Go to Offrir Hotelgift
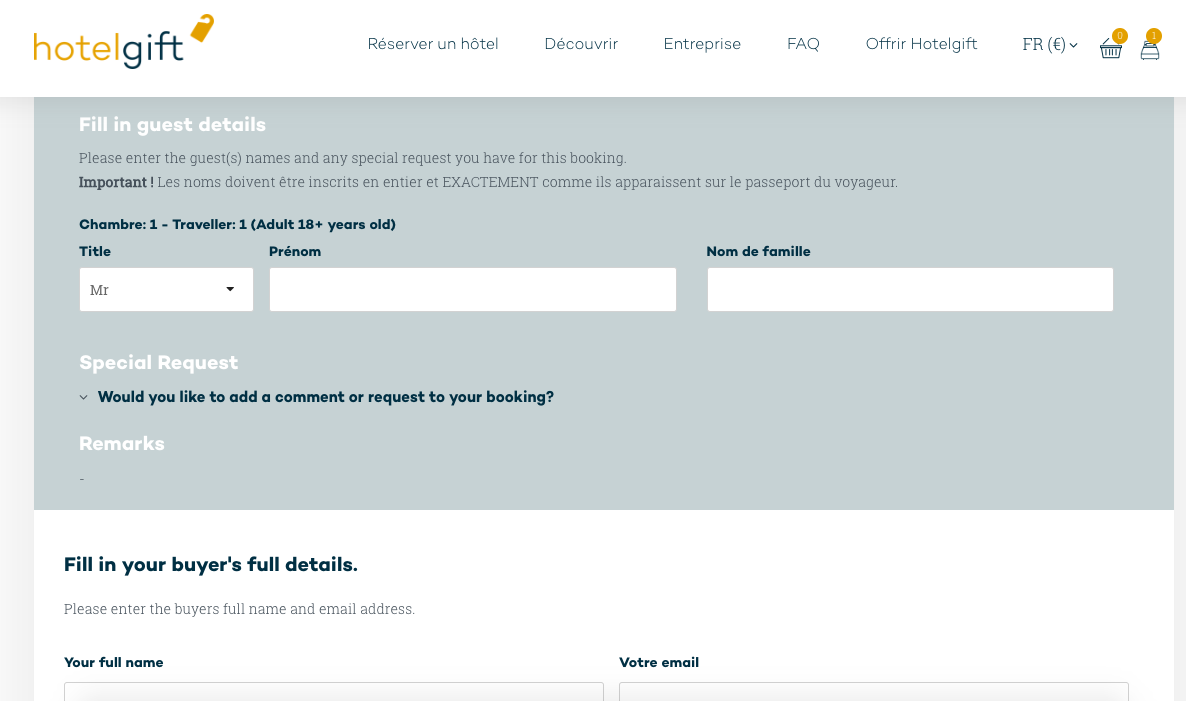The image size is (1186, 701). tap(921, 44)
